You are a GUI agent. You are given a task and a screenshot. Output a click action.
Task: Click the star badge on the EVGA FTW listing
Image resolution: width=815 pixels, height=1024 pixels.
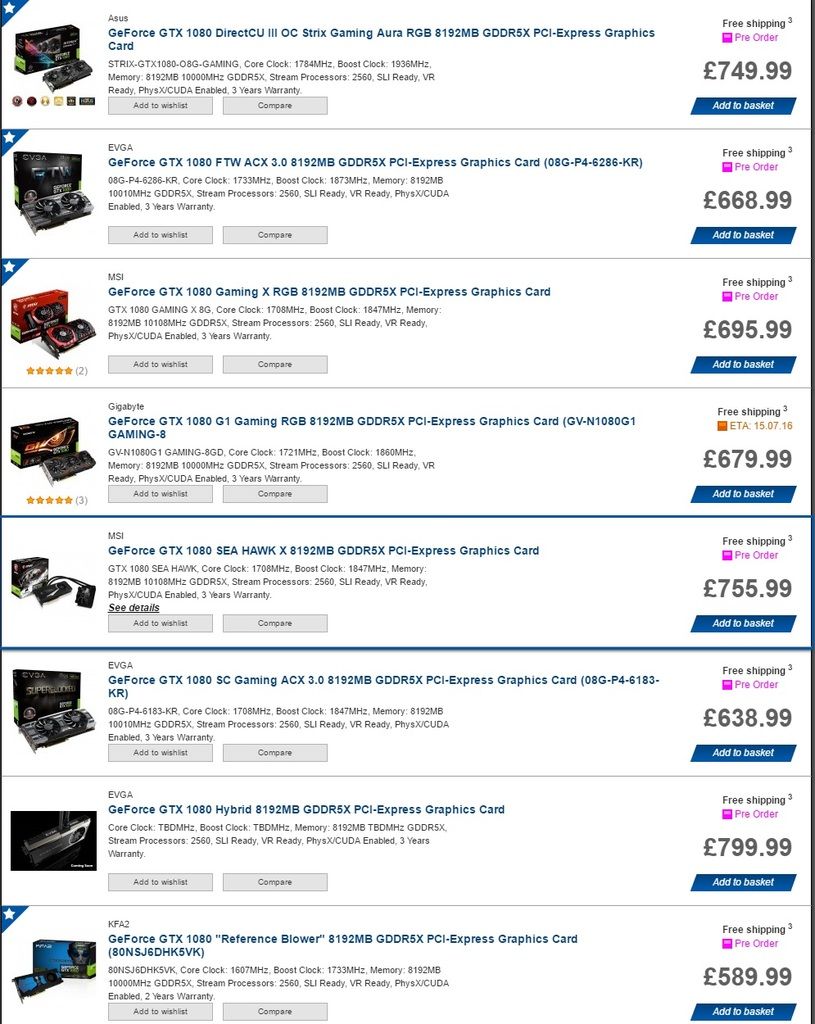click(9, 138)
